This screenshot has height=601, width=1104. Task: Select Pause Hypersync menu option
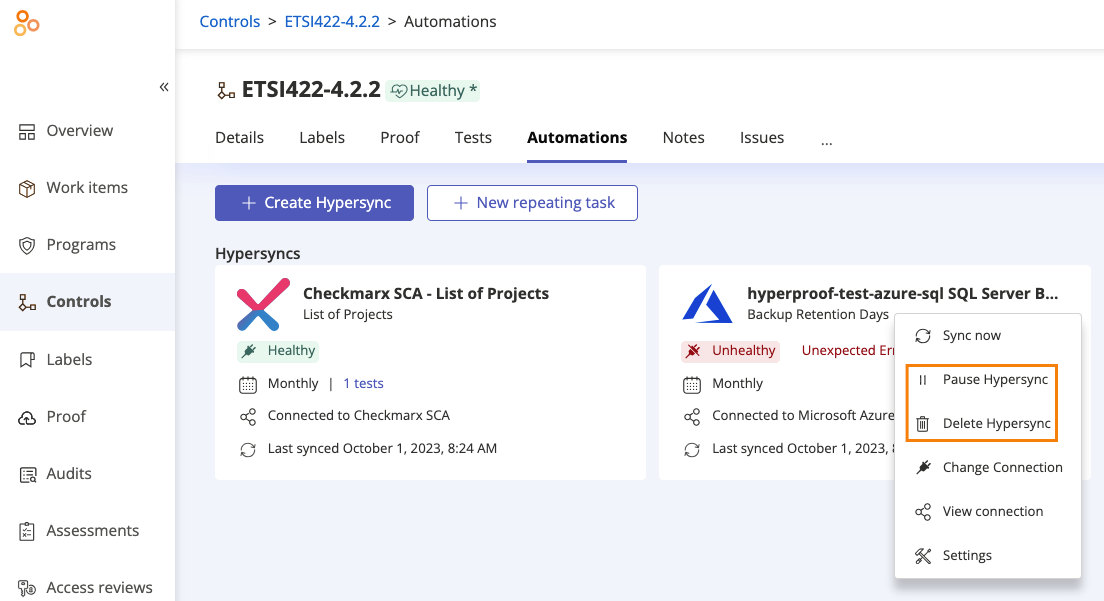tap(988, 380)
